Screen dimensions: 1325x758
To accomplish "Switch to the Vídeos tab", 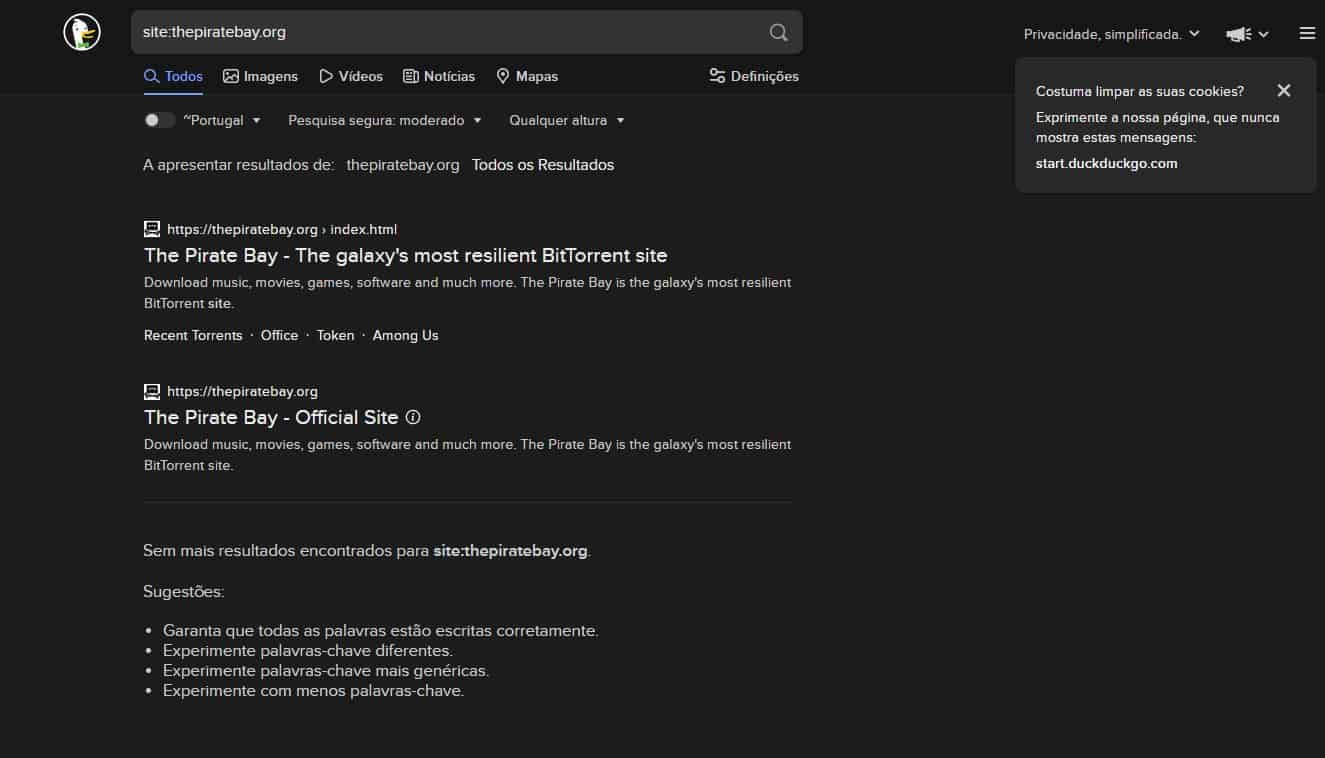I will pyautogui.click(x=351, y=76).
